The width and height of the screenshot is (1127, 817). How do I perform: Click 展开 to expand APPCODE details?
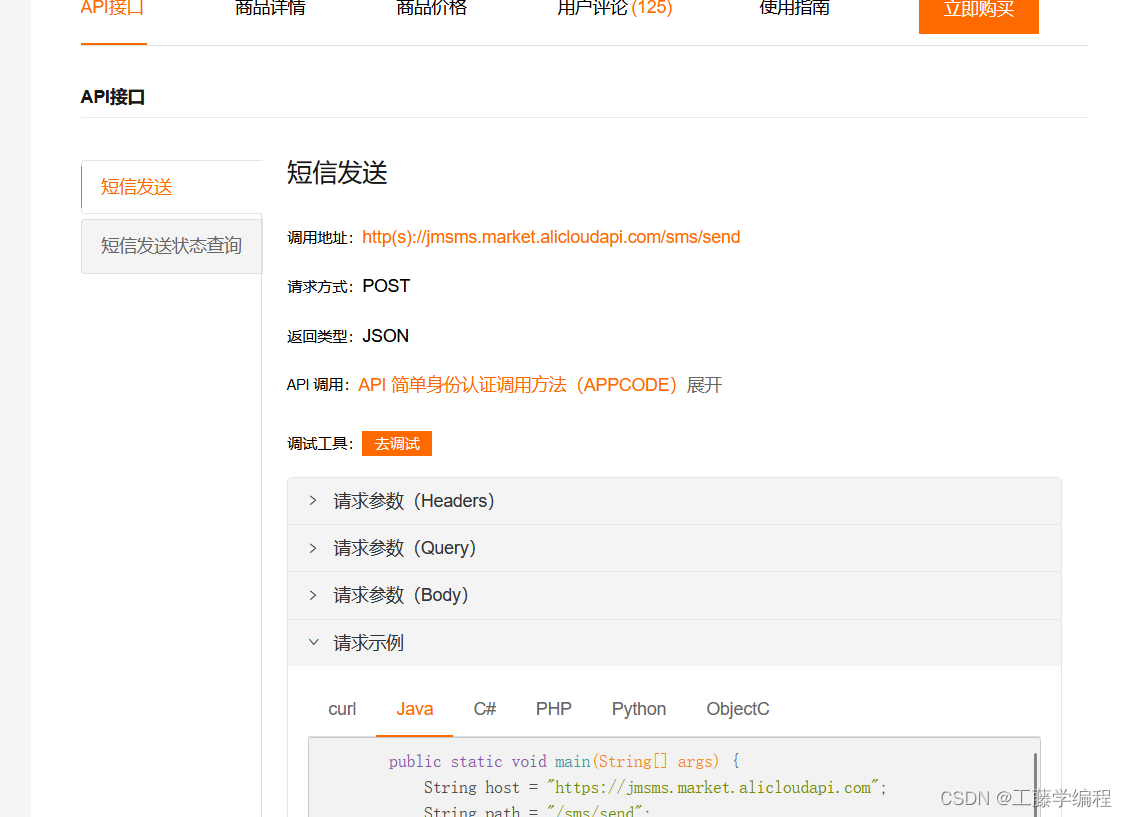[704, 385]
